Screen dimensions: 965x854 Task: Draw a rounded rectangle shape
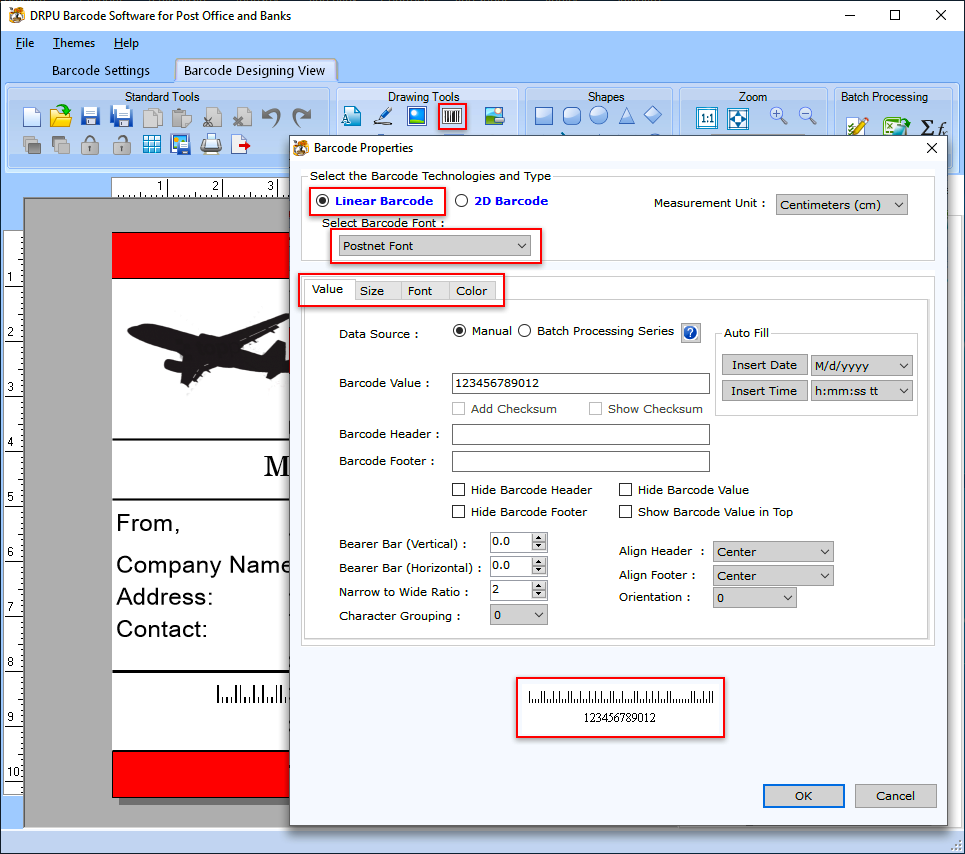tap(572, 116)
